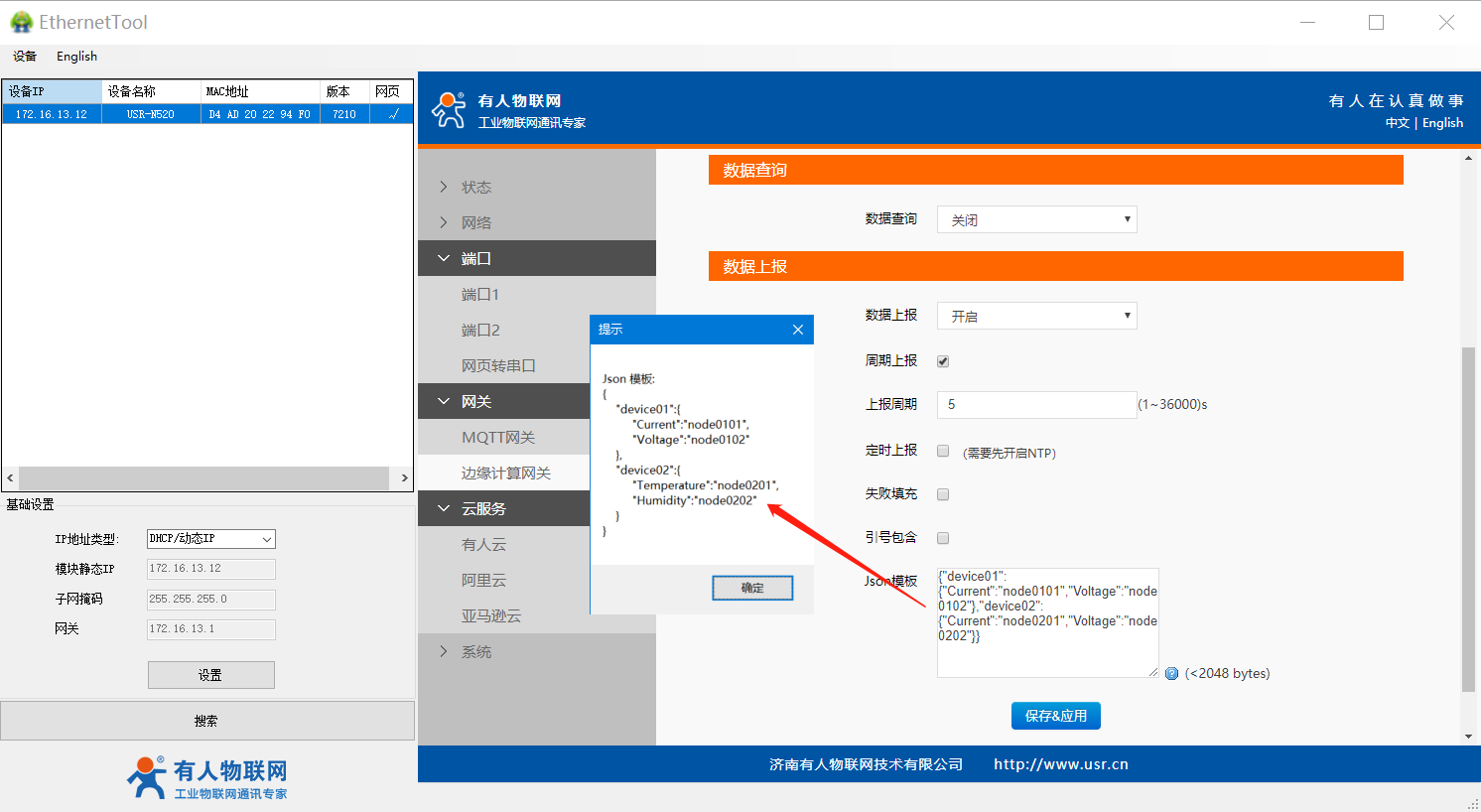Image resolution: width=1481 pixels, height=812 pixels.
Task: Open the IP地址类型 DHCP/动态IP combo box
Action: pyautogui.click(x=210, y=539)
